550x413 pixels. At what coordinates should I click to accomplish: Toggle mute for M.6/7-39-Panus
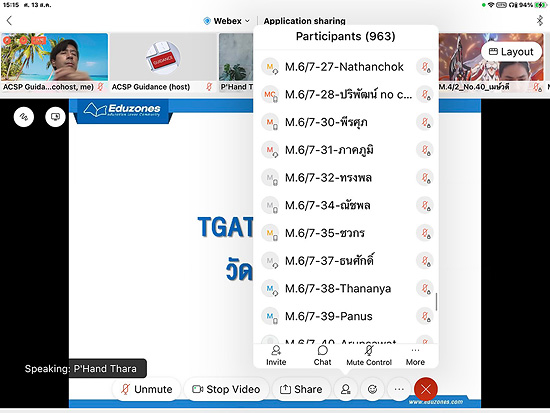click(x=425, y=317)
